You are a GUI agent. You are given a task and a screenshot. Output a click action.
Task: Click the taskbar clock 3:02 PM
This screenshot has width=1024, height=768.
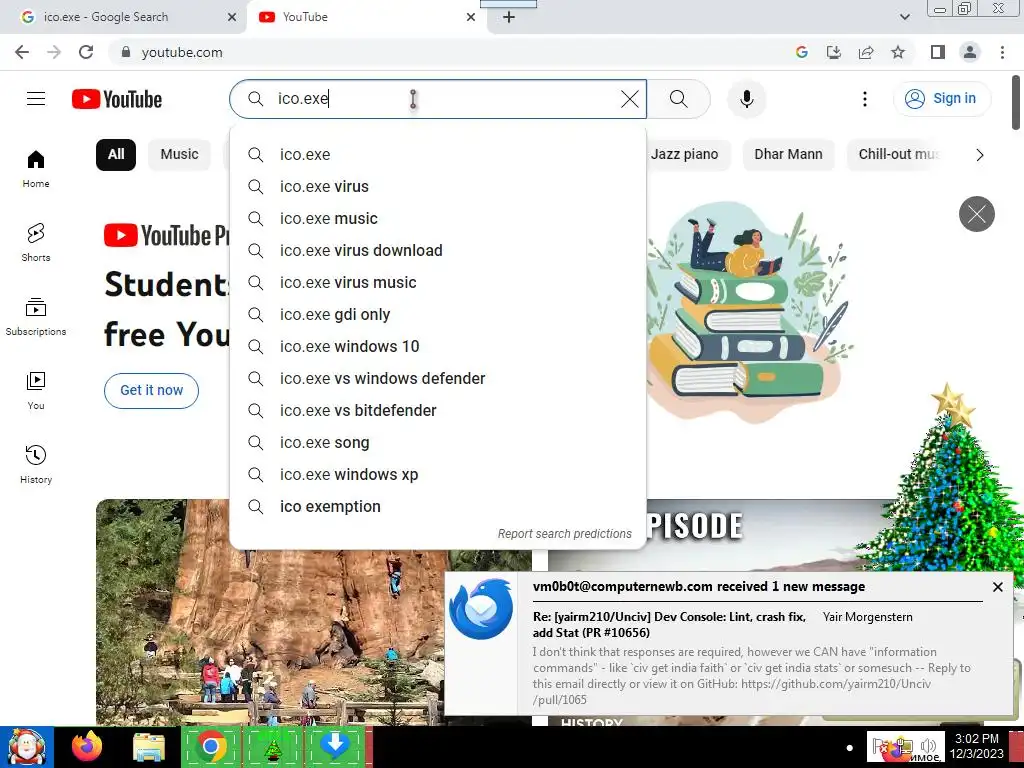coord(976,746)
